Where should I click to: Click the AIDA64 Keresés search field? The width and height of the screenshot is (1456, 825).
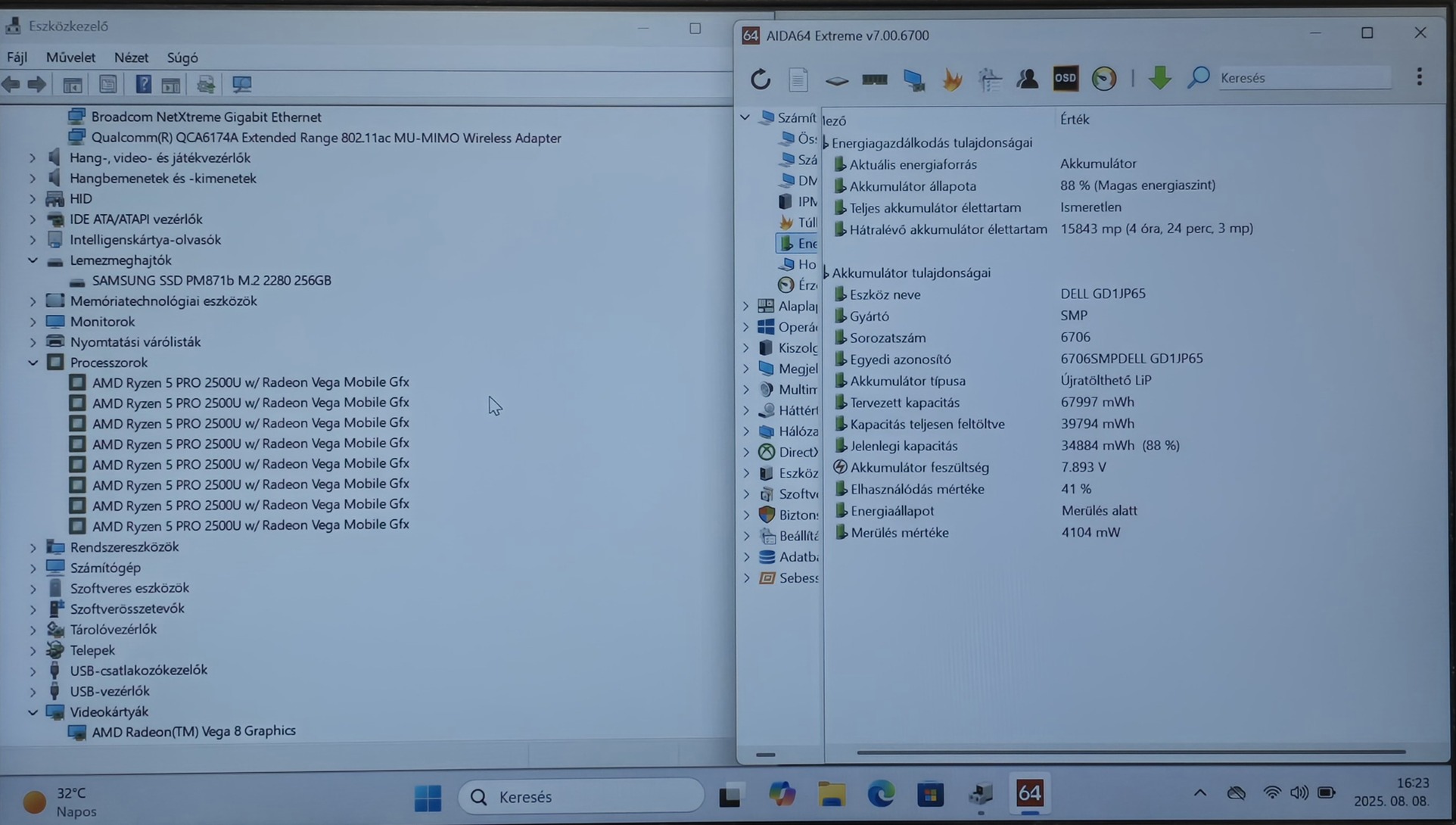(1303, 78)
